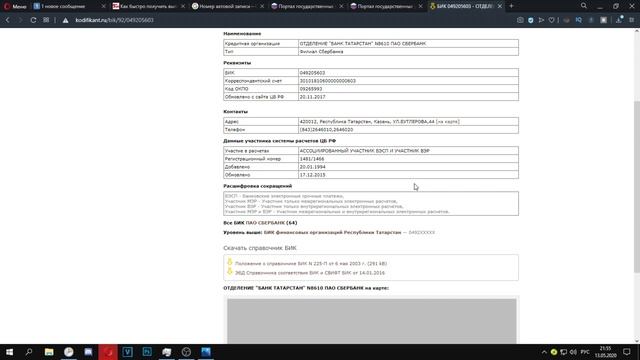Open the 'на карте' link beside the address
Viewport: 640px width, 360px height.
[x=448, y=122]
